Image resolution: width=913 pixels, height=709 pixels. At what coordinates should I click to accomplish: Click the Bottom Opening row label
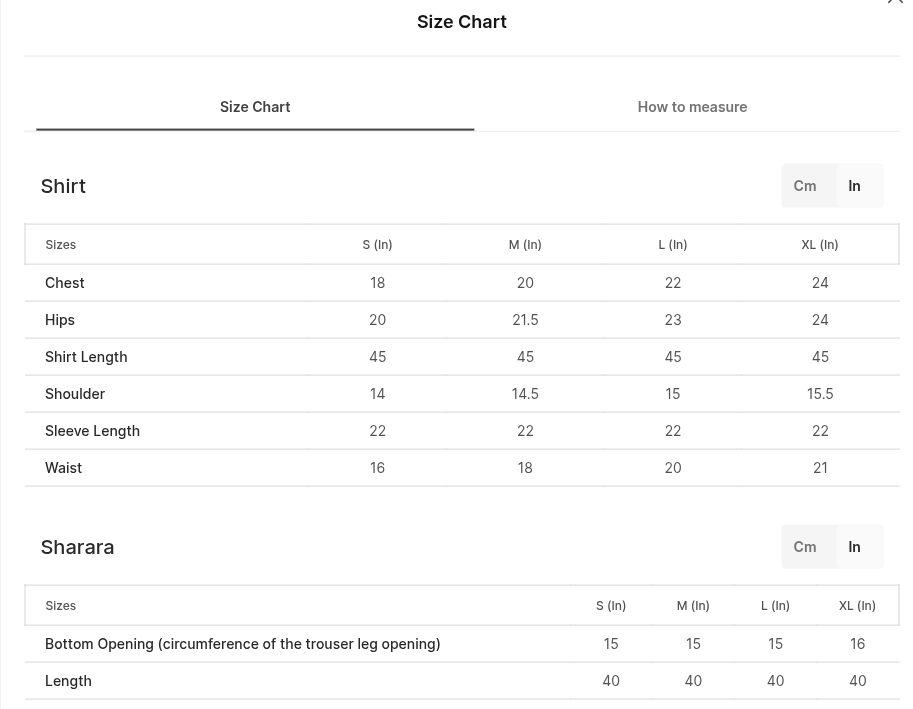(x=243, y=644)
